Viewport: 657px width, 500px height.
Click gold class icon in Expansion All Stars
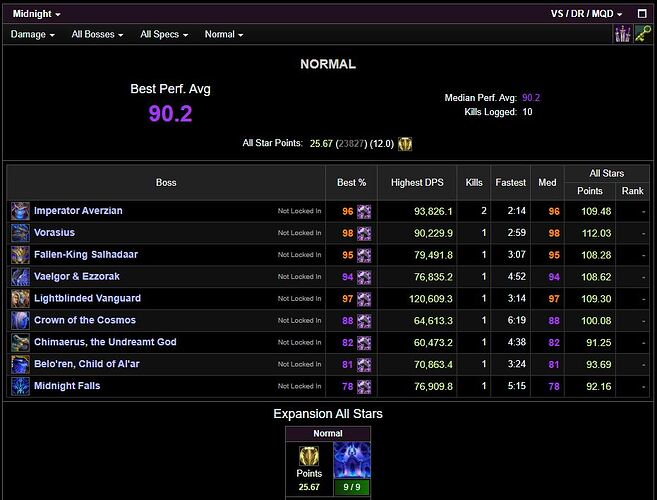(x=309, y=456)
